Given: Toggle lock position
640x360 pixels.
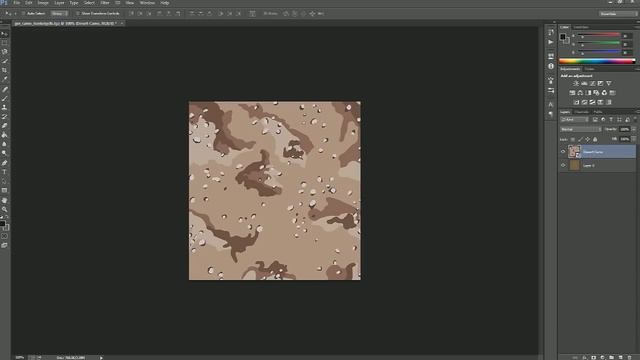Looking at the screenshot, I should pos(588,140).
